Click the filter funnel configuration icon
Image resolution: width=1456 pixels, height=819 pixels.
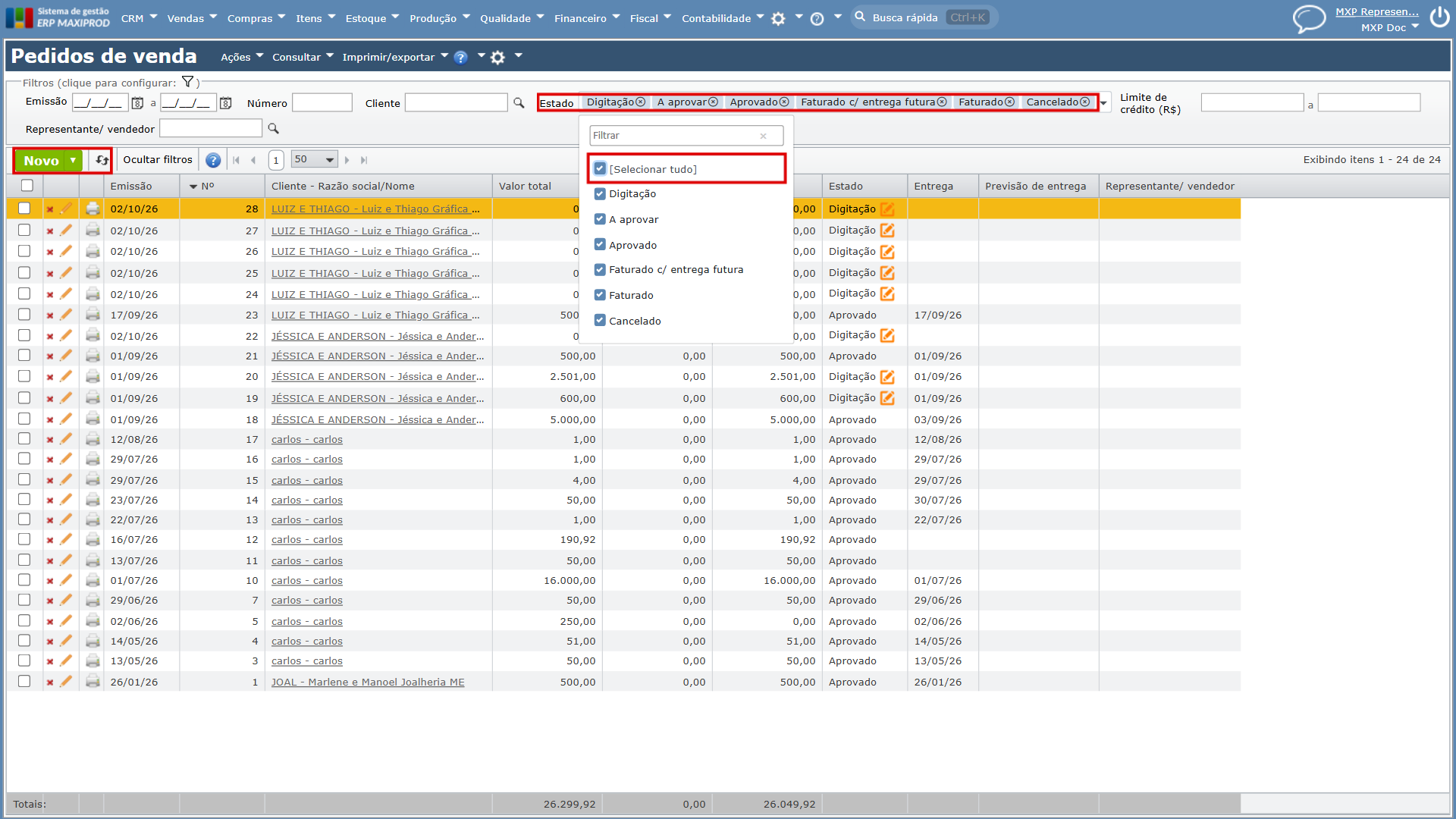[x=187, y=82]
